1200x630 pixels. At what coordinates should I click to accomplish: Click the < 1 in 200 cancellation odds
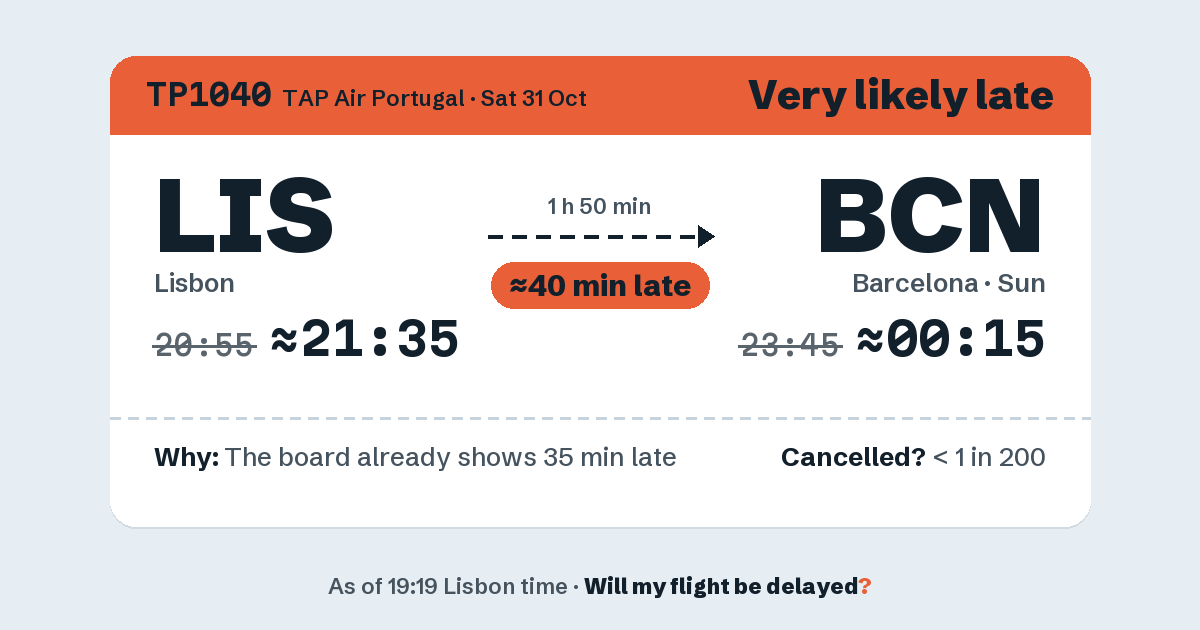tap(989, 458)
